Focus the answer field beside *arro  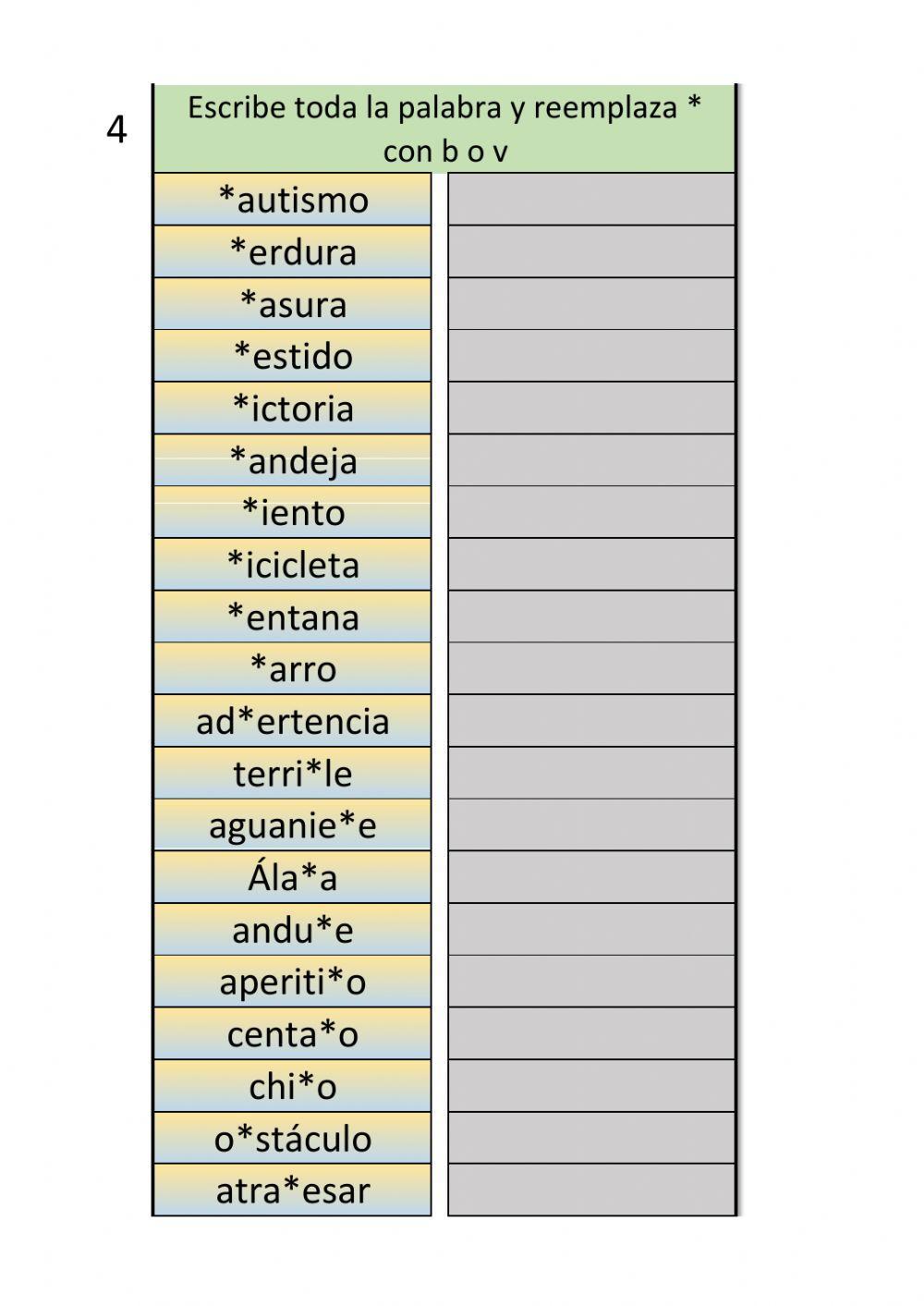(591, 668)
